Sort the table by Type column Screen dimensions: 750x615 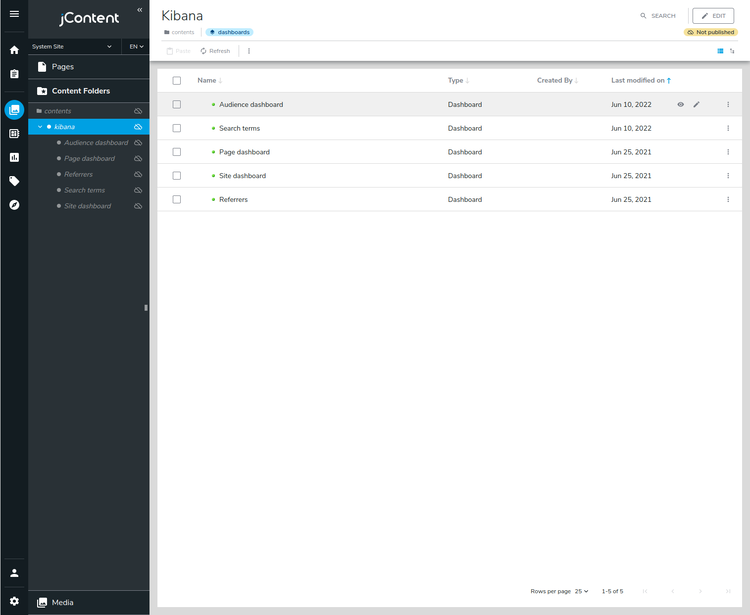pyautogui.click(x=458, y=80)
